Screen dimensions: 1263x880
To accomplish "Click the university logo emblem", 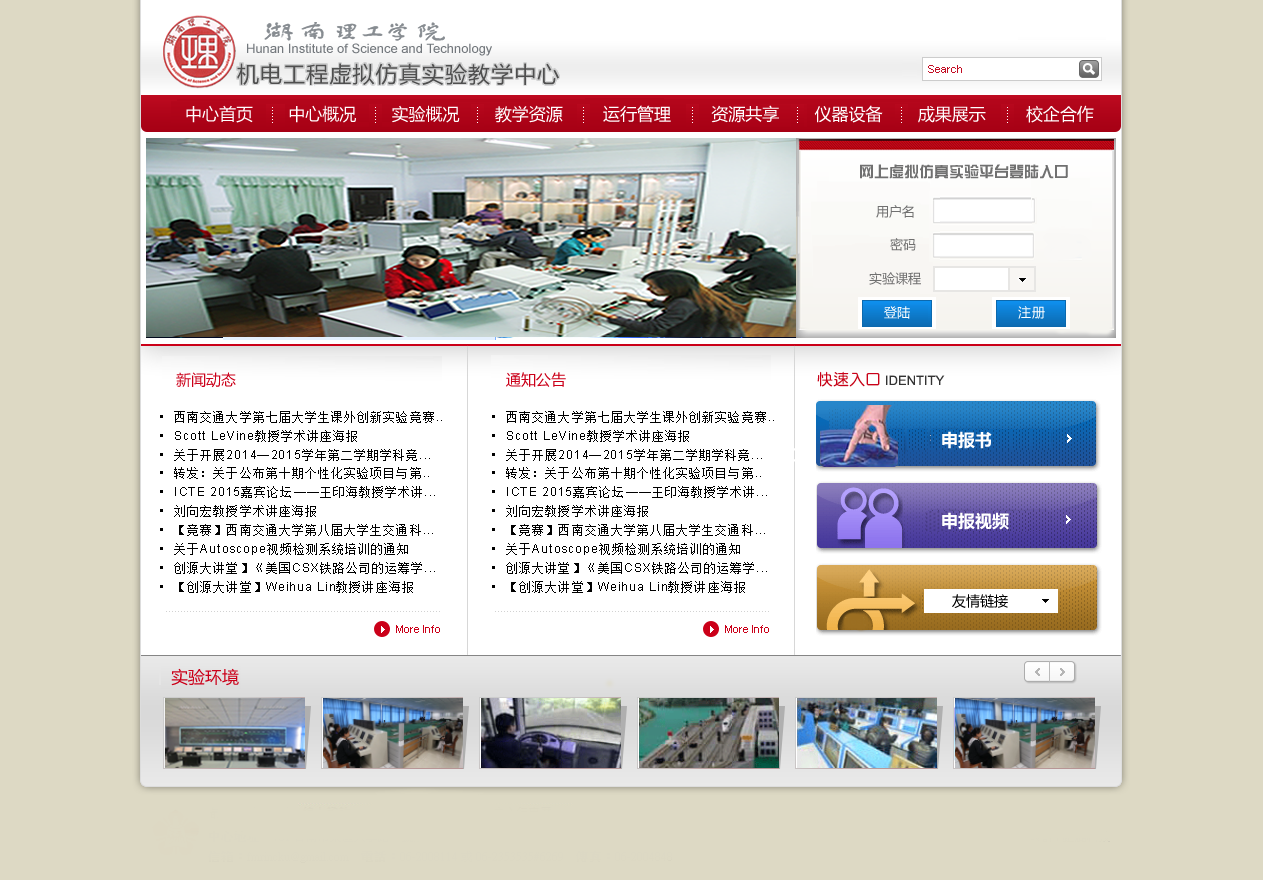I will (199, 52).
